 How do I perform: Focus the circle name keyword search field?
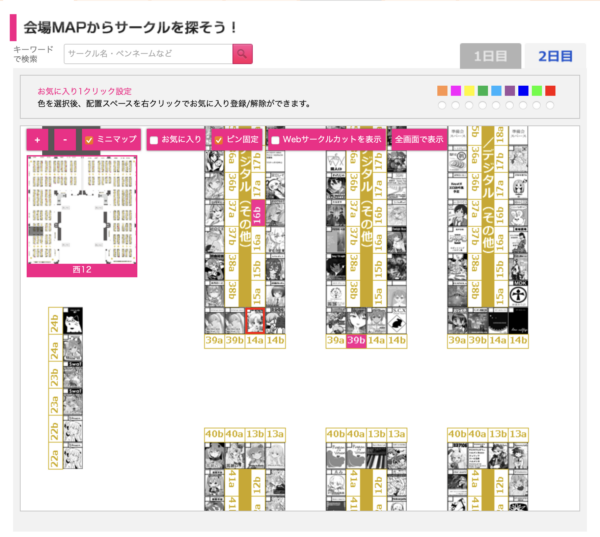click(148, 54)
